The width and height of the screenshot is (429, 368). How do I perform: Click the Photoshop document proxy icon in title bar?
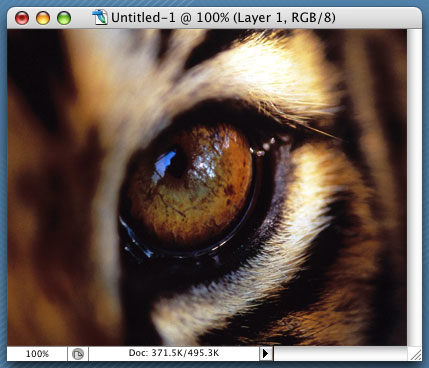(x=100, y=17)
